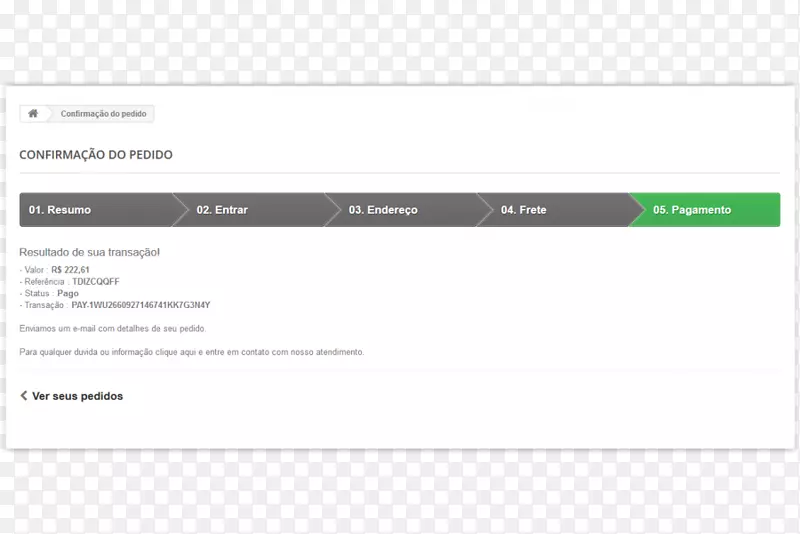The image size is (800, 534).
Task: Open the 'Ver seus pedidos' link
Action: coord(77,396)
